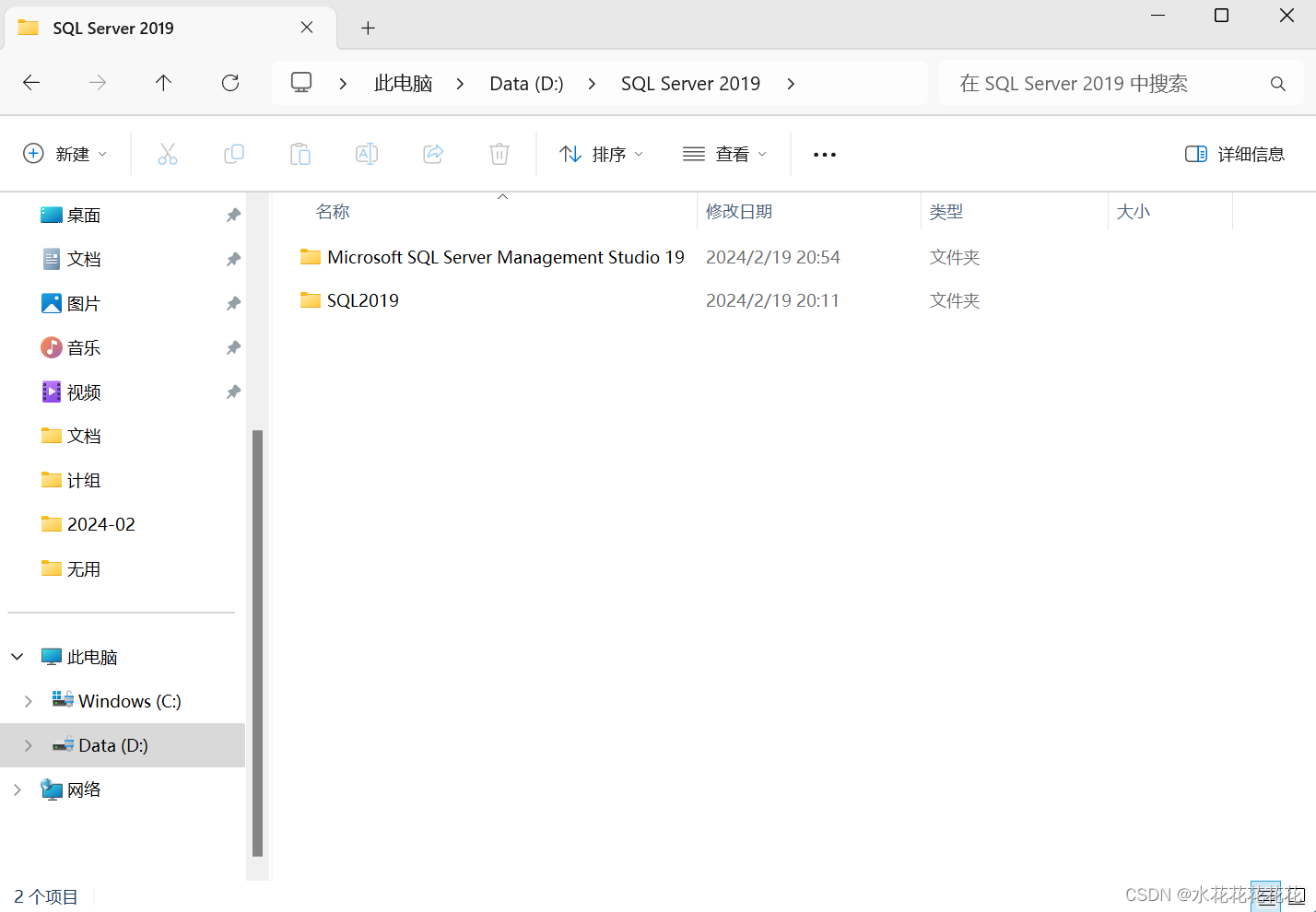Click the Rename icon in toolbar
The width and height of the screenshot is (1316, 912).
click(x=367, y=154)
